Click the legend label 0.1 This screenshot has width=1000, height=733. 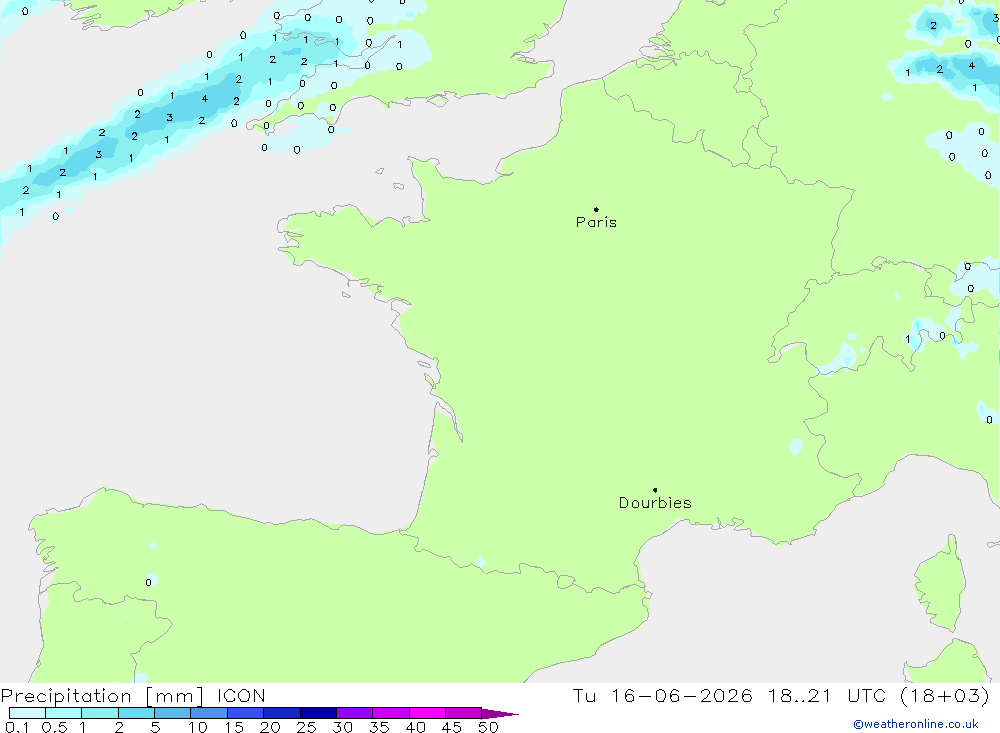tap(17, 727)
